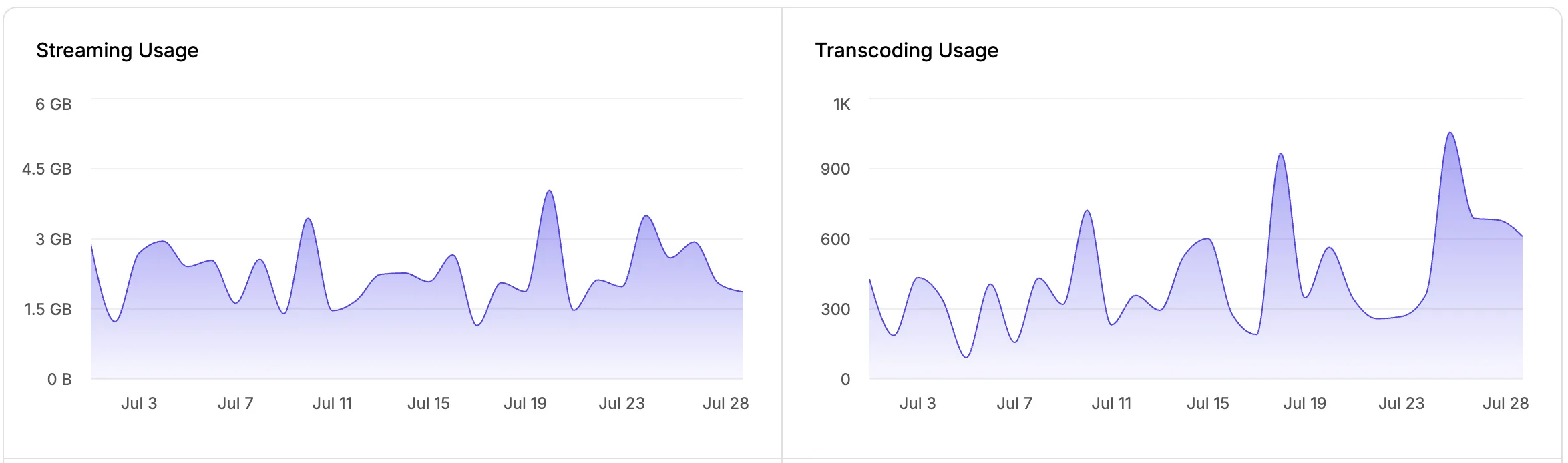The image size is (1568, 463).
Task: Select Jul 28 label on Streaming Usage axis
Action: pyautogui.click(x=725, y=403)
